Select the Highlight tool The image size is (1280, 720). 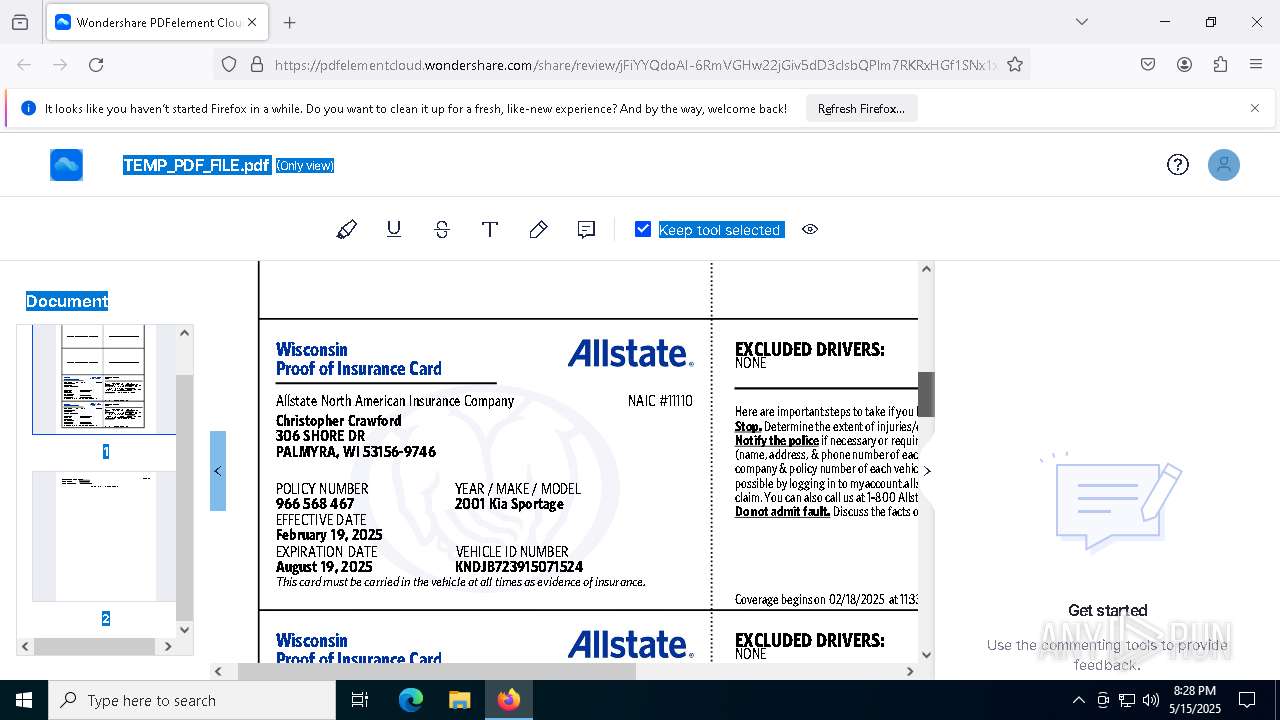346,230
